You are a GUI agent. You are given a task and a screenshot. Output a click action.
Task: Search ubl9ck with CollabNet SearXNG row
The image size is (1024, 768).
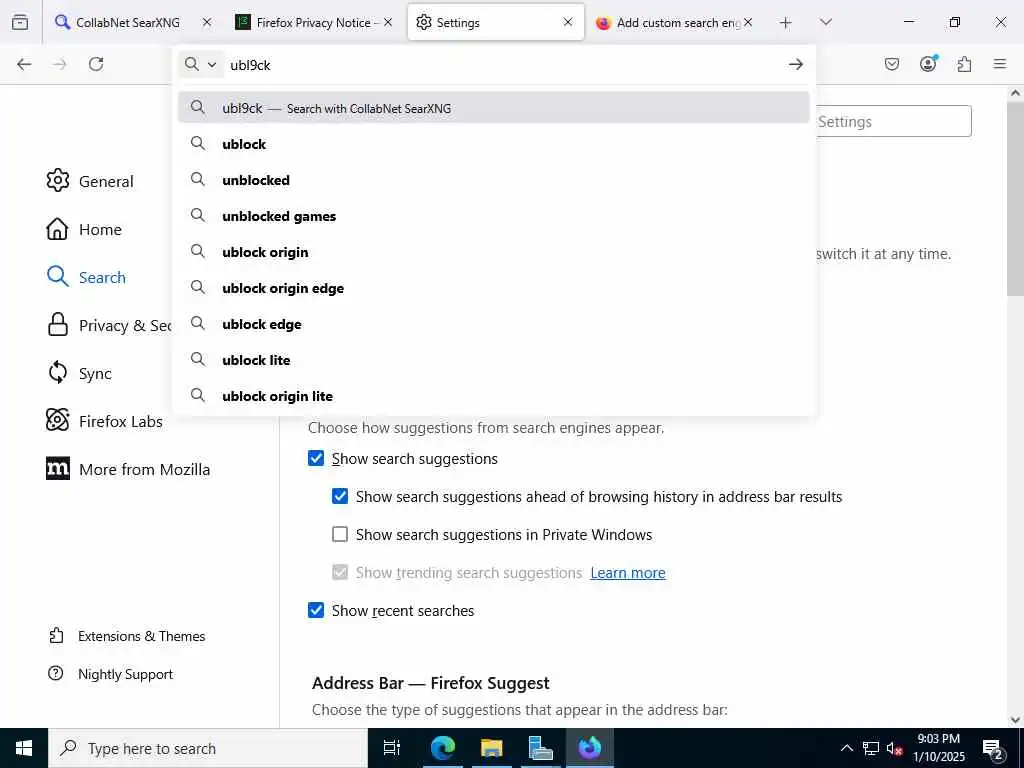(x=494, y=108)
